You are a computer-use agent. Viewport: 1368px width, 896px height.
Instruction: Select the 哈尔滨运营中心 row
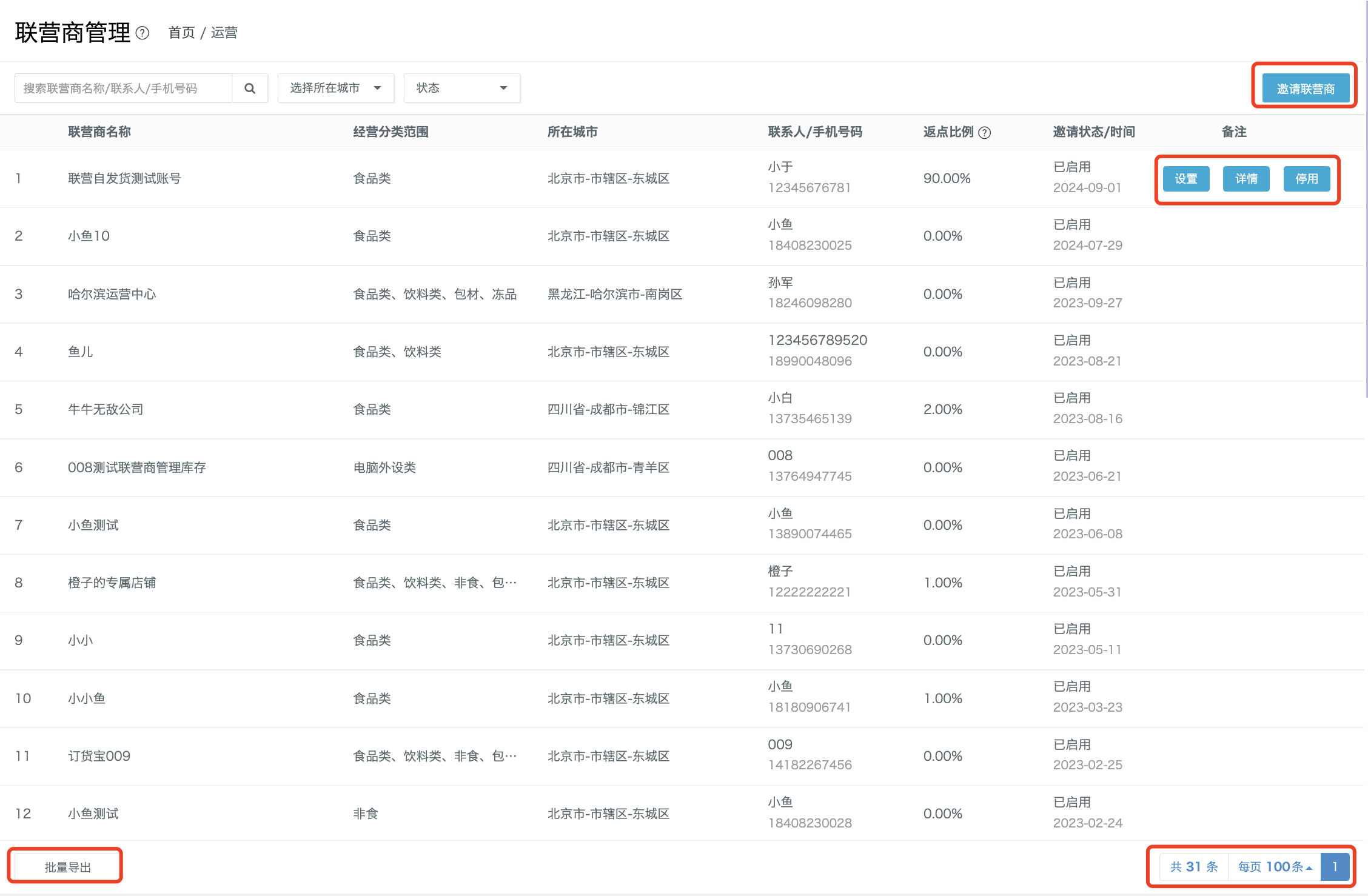pos(682,294)
